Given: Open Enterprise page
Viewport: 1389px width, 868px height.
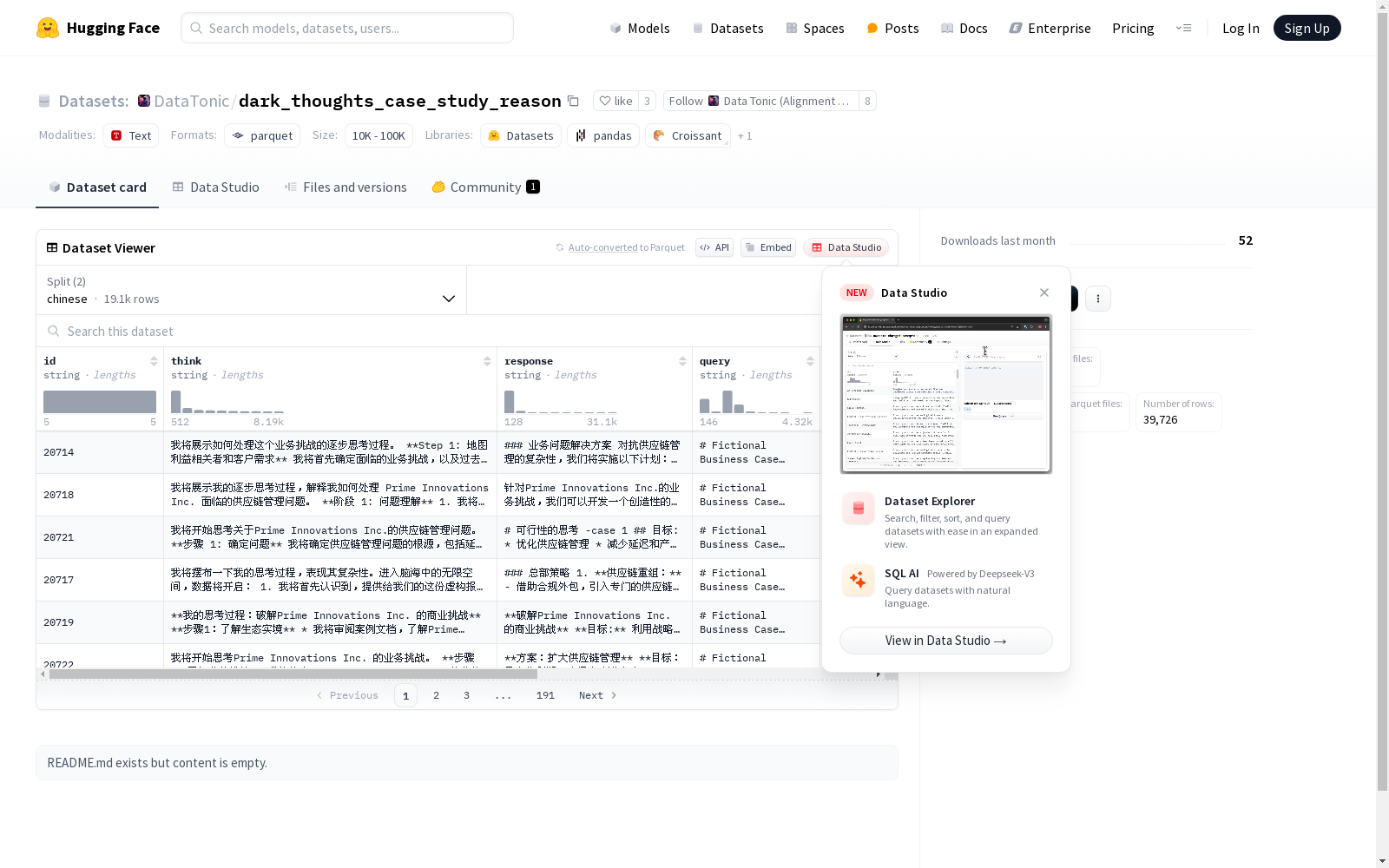Looking at the screenshot, I should point(1050,28).
